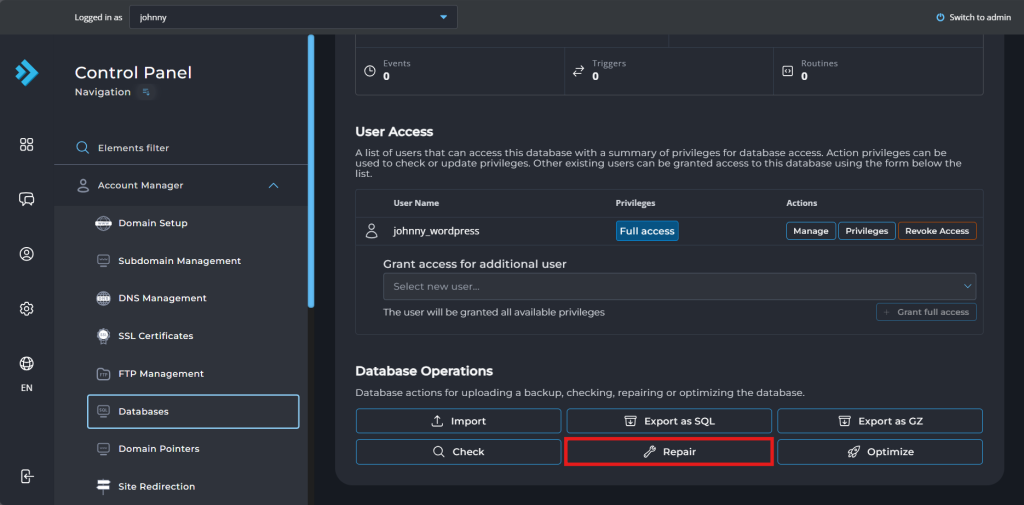Image resolution: width=1024 pixels, height=505 pixels.
Task: Click Export as GZ button
Action: [880, 421]
